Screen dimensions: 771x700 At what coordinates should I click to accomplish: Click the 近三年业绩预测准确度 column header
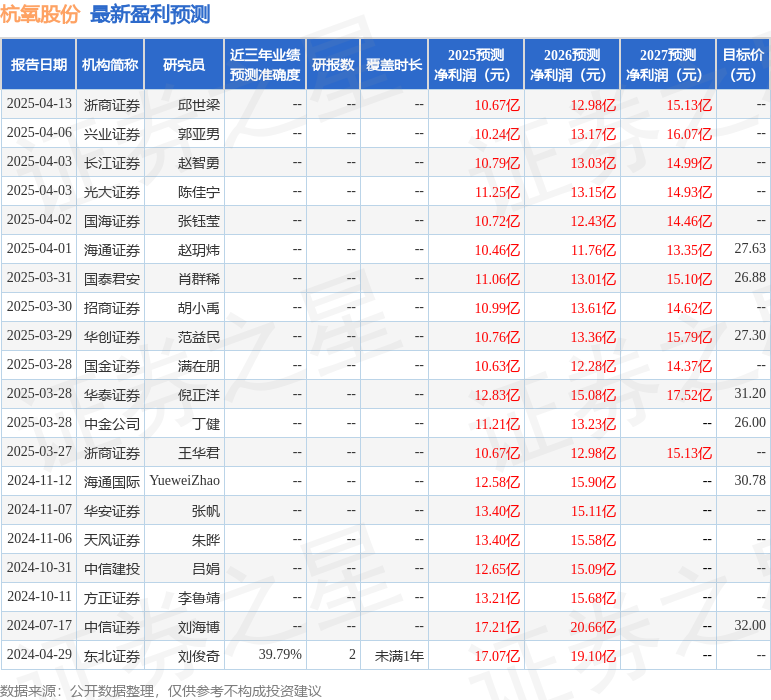coord(264,65)
